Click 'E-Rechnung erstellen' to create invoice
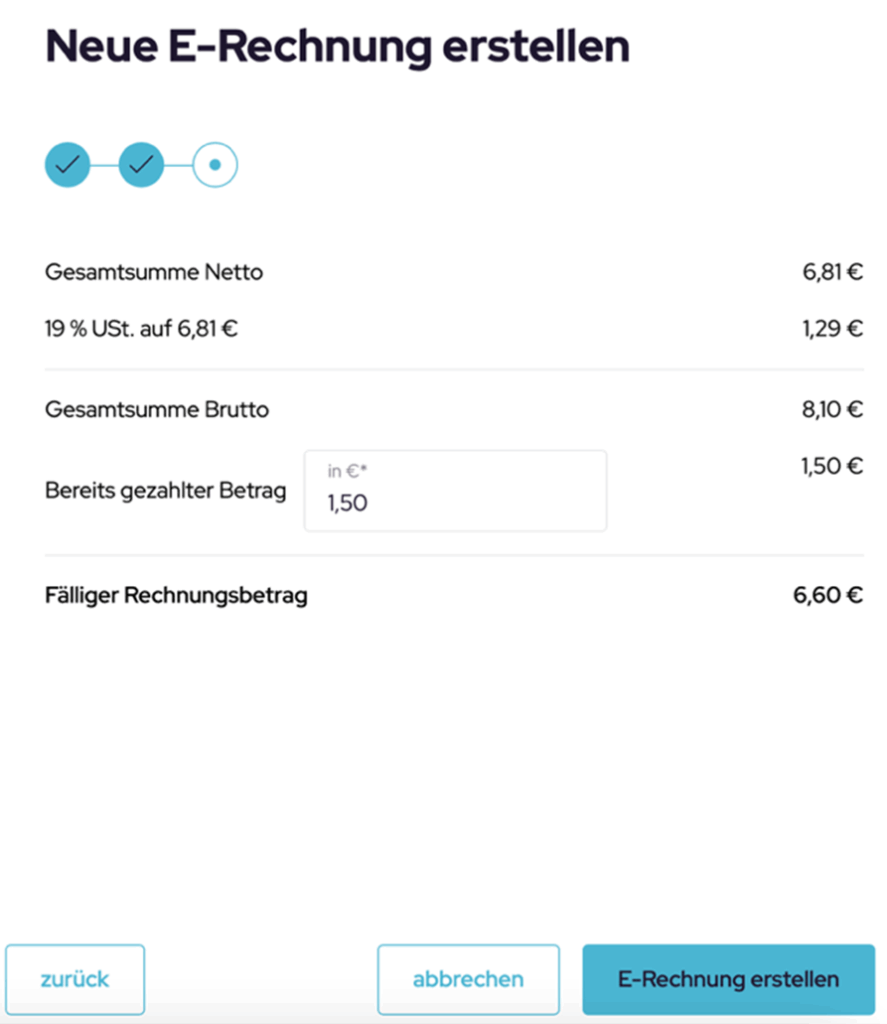Viewport: 887px width, 1024px height. coord(728,979)
